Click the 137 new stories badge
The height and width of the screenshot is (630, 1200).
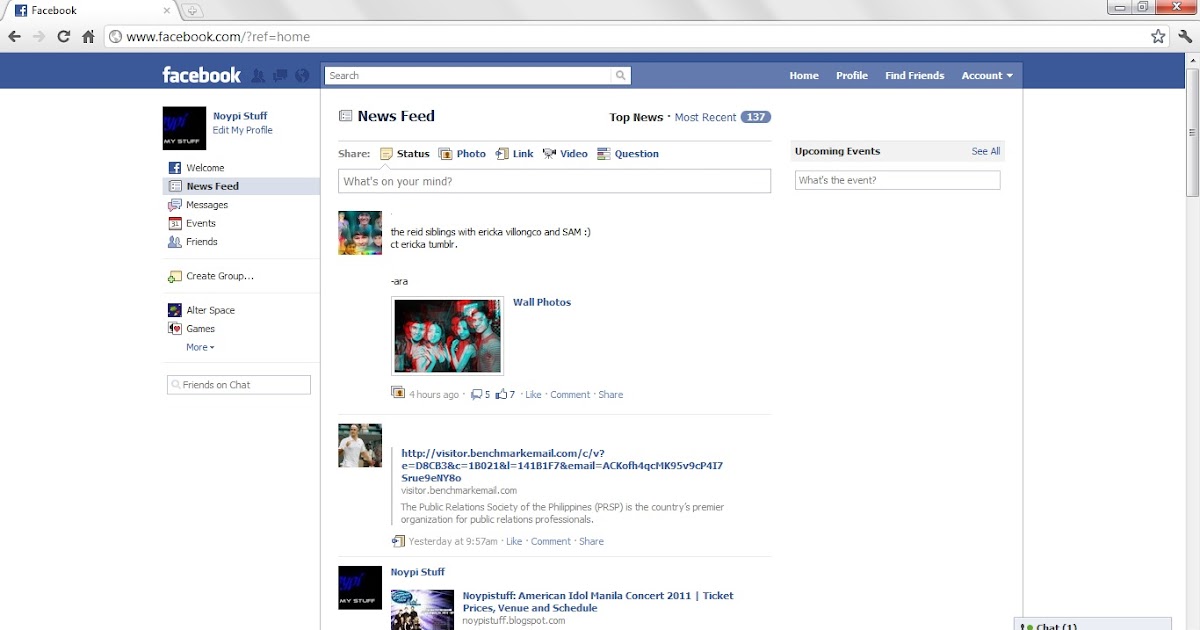click(756, 117)
